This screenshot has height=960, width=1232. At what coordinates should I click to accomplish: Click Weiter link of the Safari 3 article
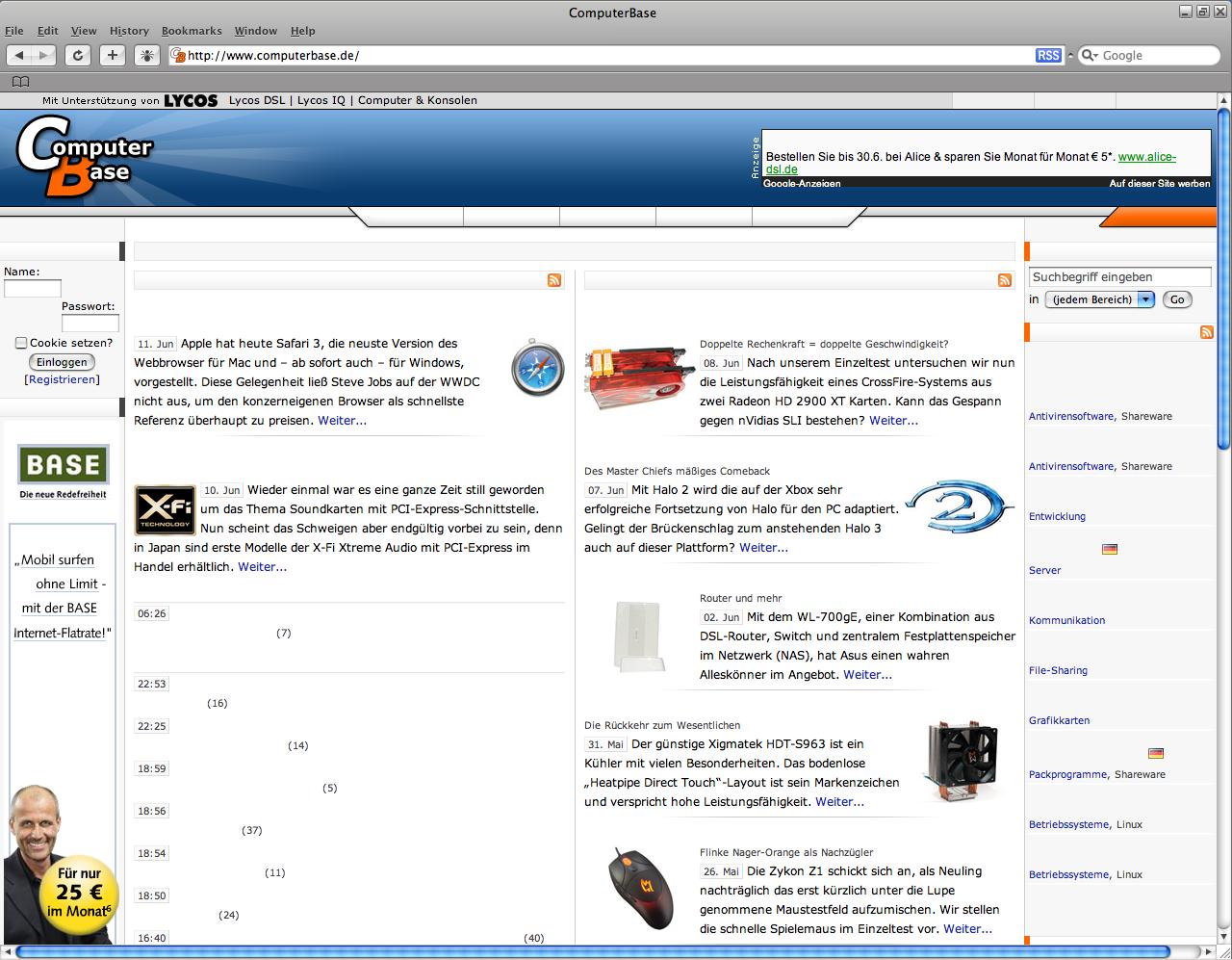click(x=342, y=420)
